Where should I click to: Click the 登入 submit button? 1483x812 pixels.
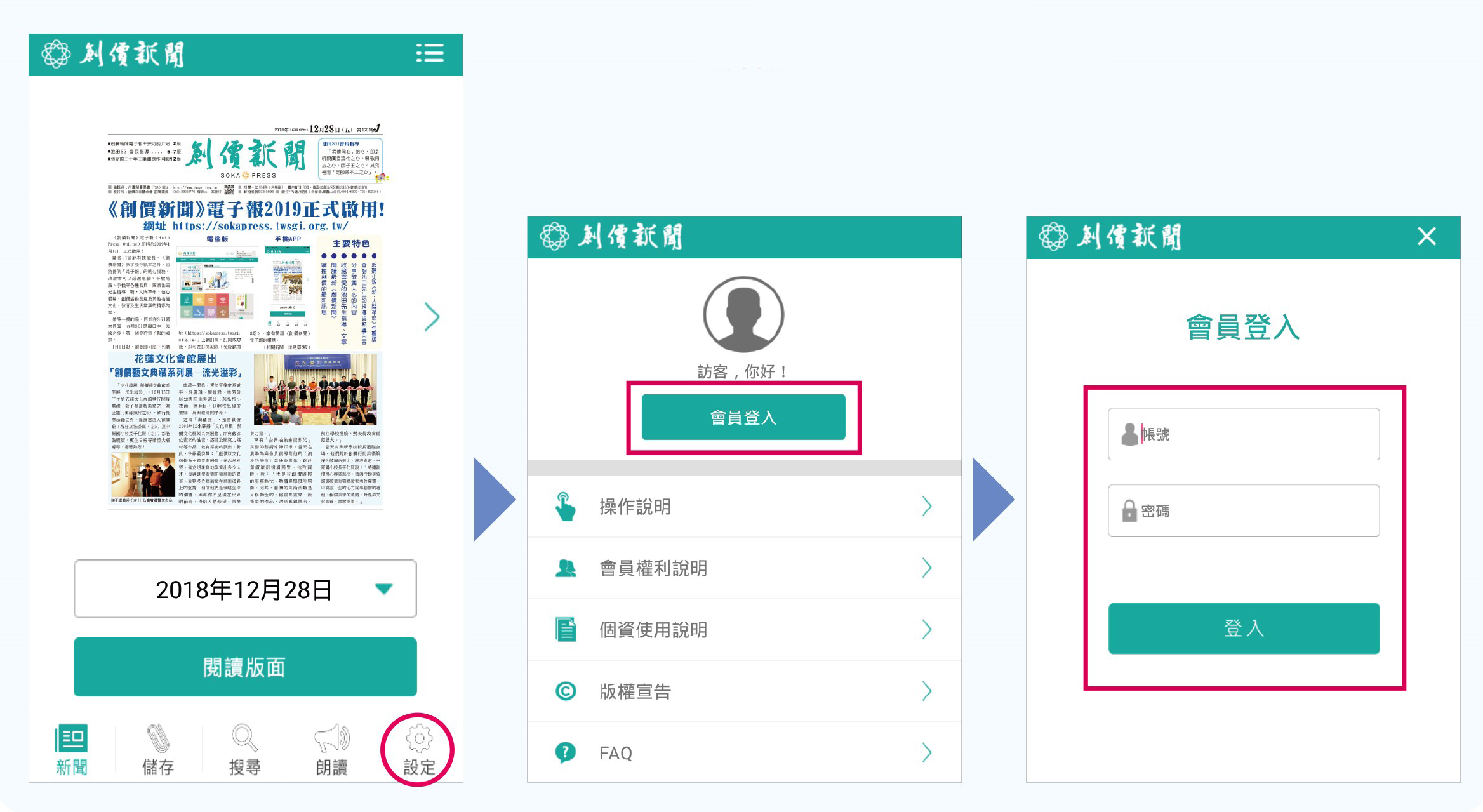pos(1244,629)
